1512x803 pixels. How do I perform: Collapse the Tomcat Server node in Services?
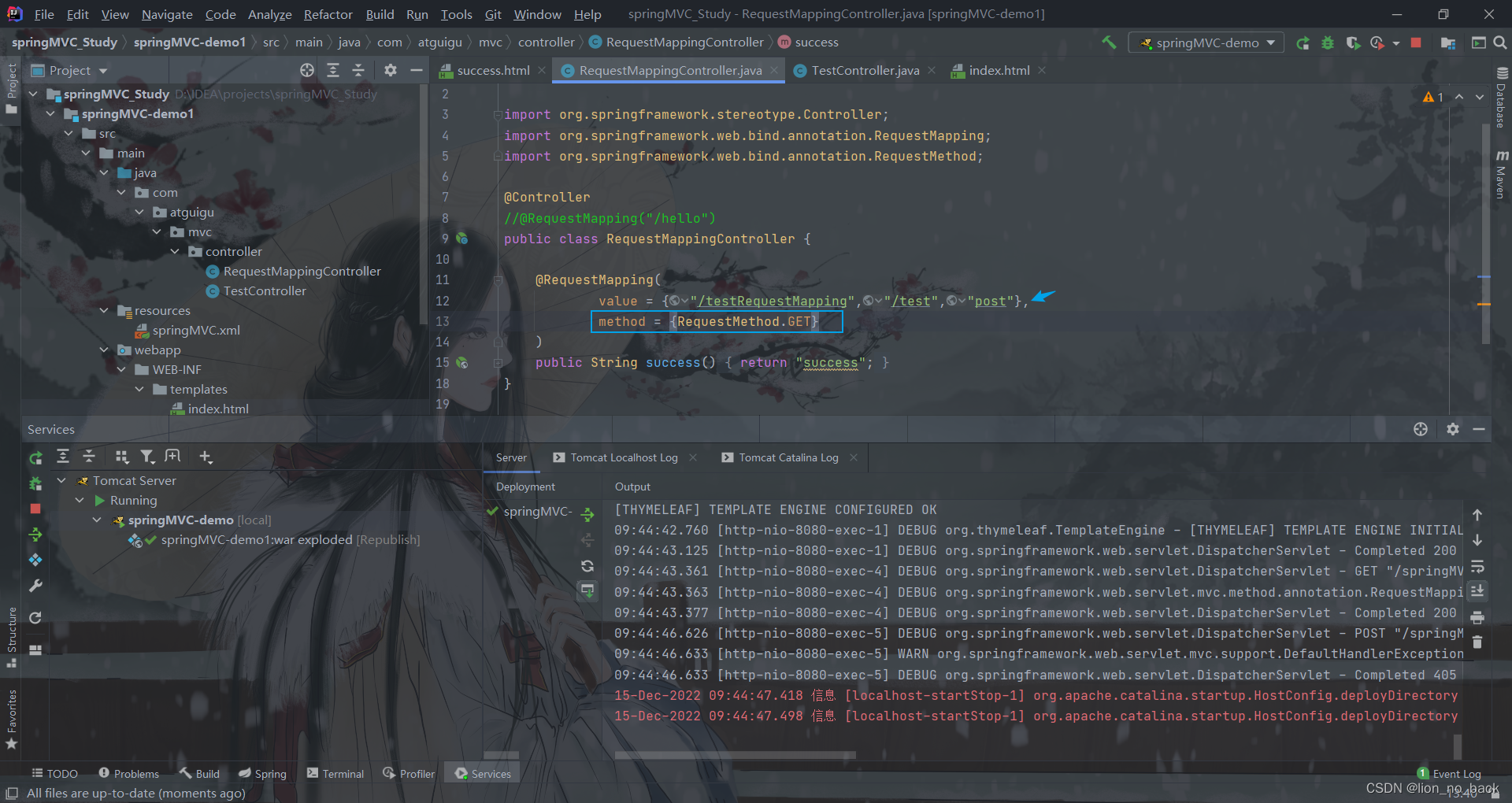pos(61,481)
